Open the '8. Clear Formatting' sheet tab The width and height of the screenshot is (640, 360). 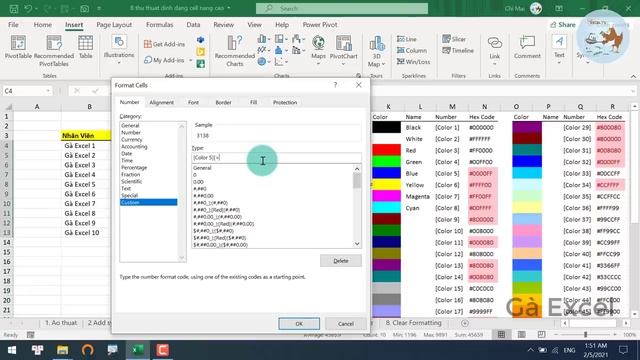click(x=413, y=323)
